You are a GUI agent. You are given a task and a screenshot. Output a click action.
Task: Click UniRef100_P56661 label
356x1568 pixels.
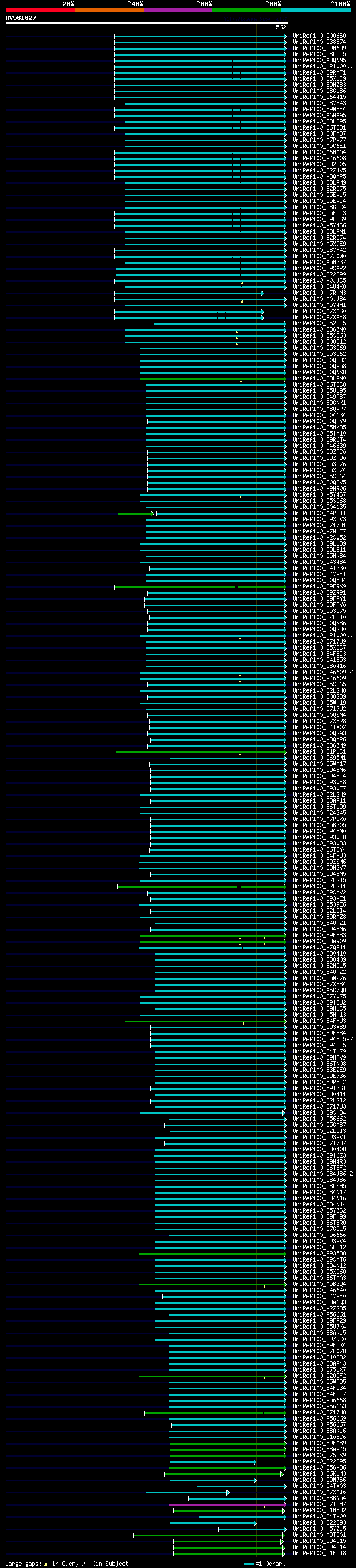pyautogui.click(x=319, y=1314)
